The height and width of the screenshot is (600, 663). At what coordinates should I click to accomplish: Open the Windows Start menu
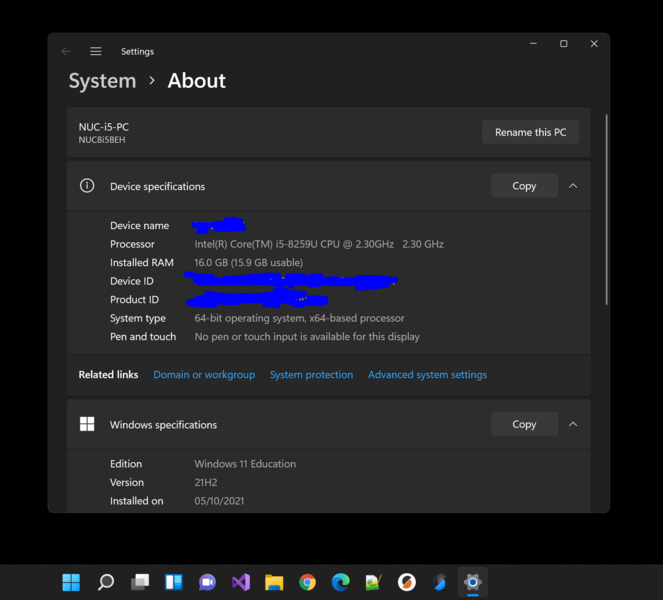coord(71,582)
